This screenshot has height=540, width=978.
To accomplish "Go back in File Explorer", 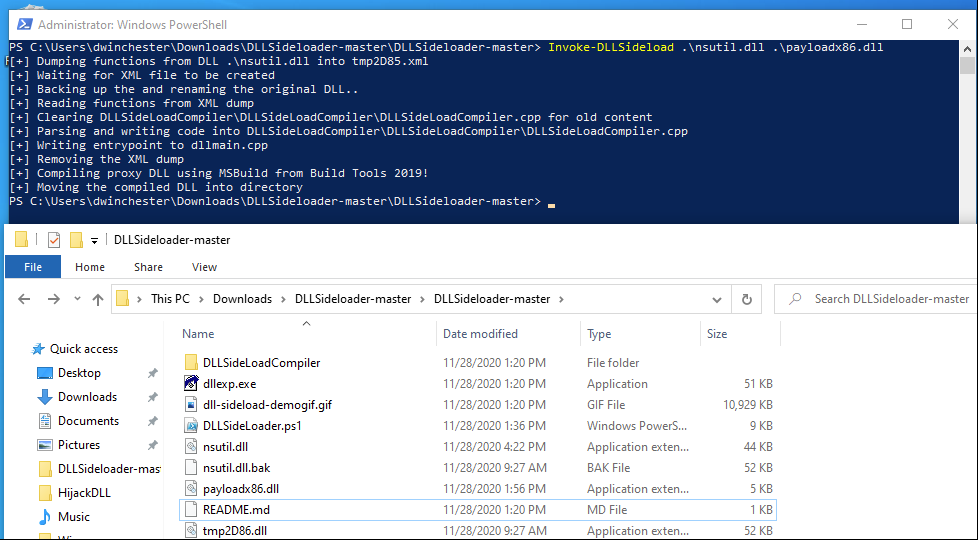I will (x=24, y=299).
